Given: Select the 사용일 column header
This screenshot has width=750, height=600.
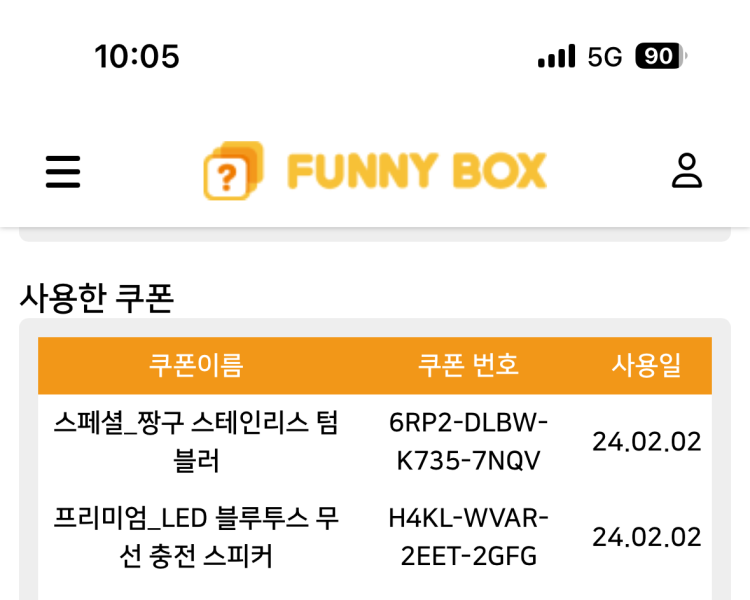Looking at the screenshot, I should pos(646,365).
